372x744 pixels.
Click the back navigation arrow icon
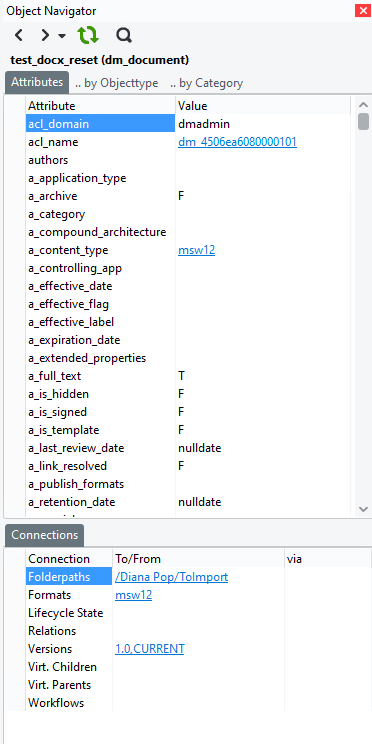click(19, 35)
